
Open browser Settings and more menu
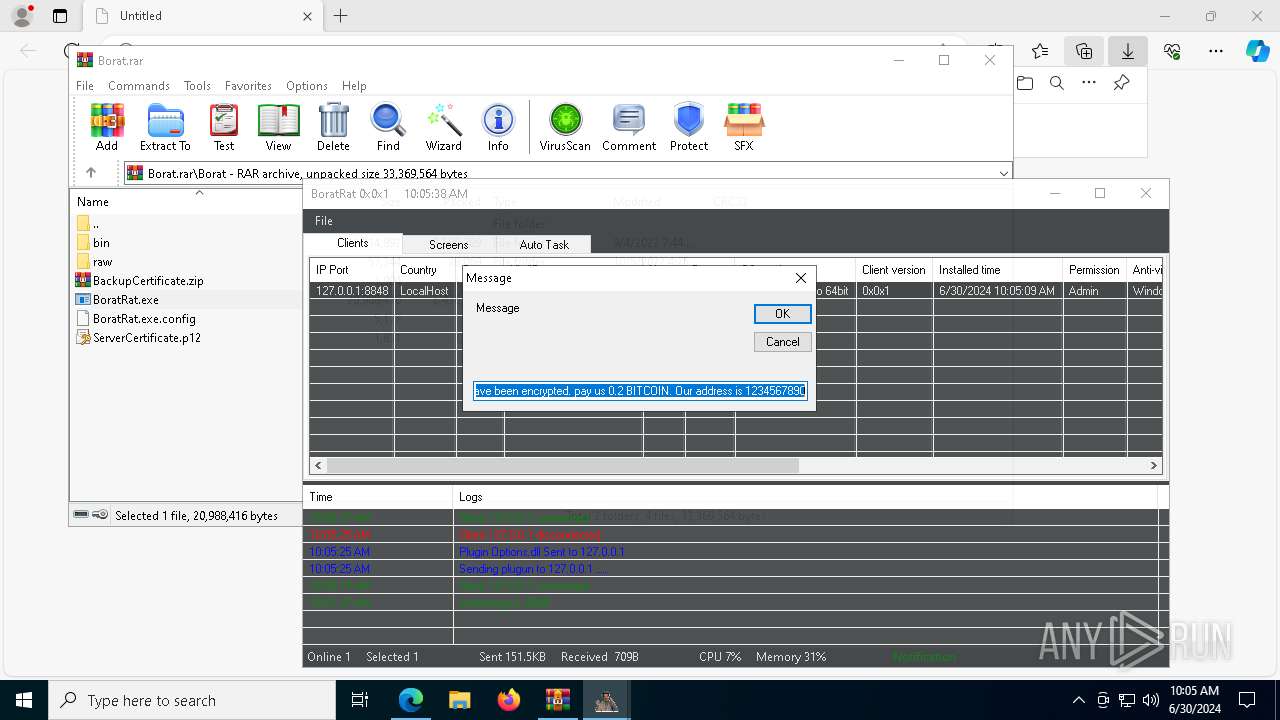[x=1215, y=51]
